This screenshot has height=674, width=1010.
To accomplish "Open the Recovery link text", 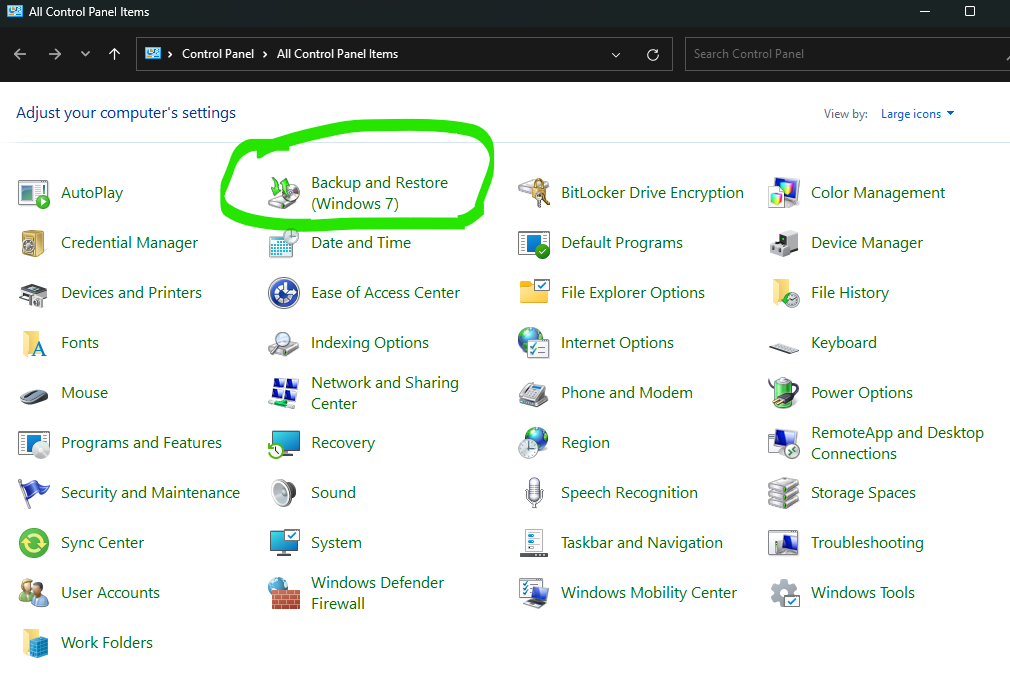I will click(343, 443).
